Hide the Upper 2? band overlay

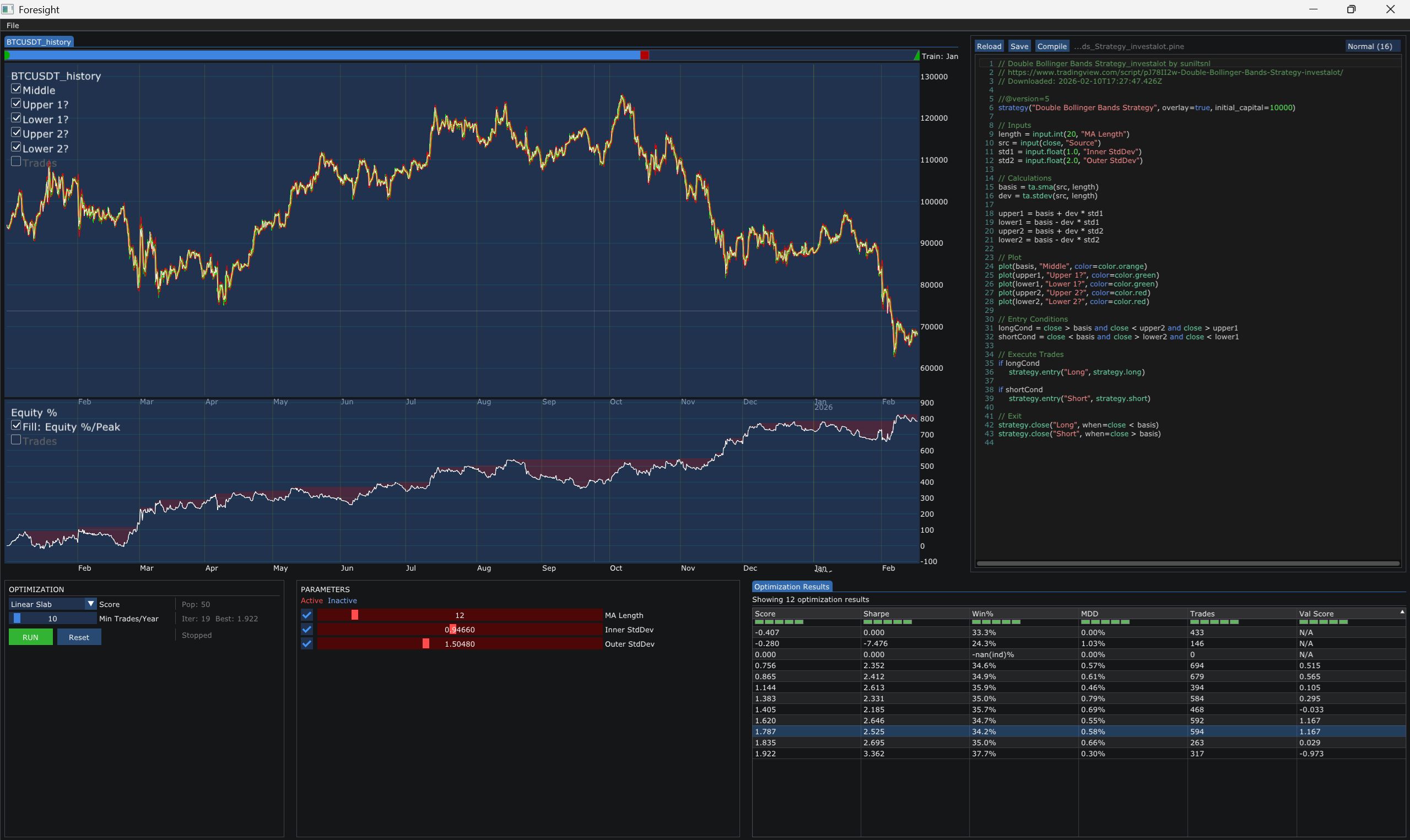point(16,132)
